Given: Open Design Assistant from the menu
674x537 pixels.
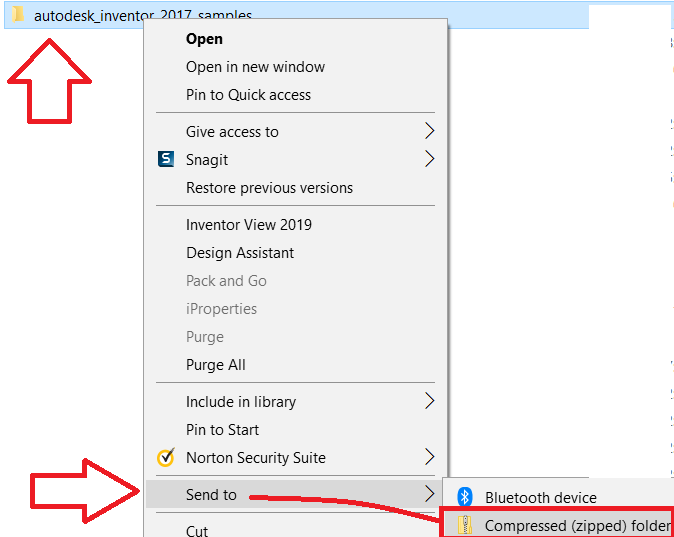Looking at the screenshot, I should tap(240, 253).
